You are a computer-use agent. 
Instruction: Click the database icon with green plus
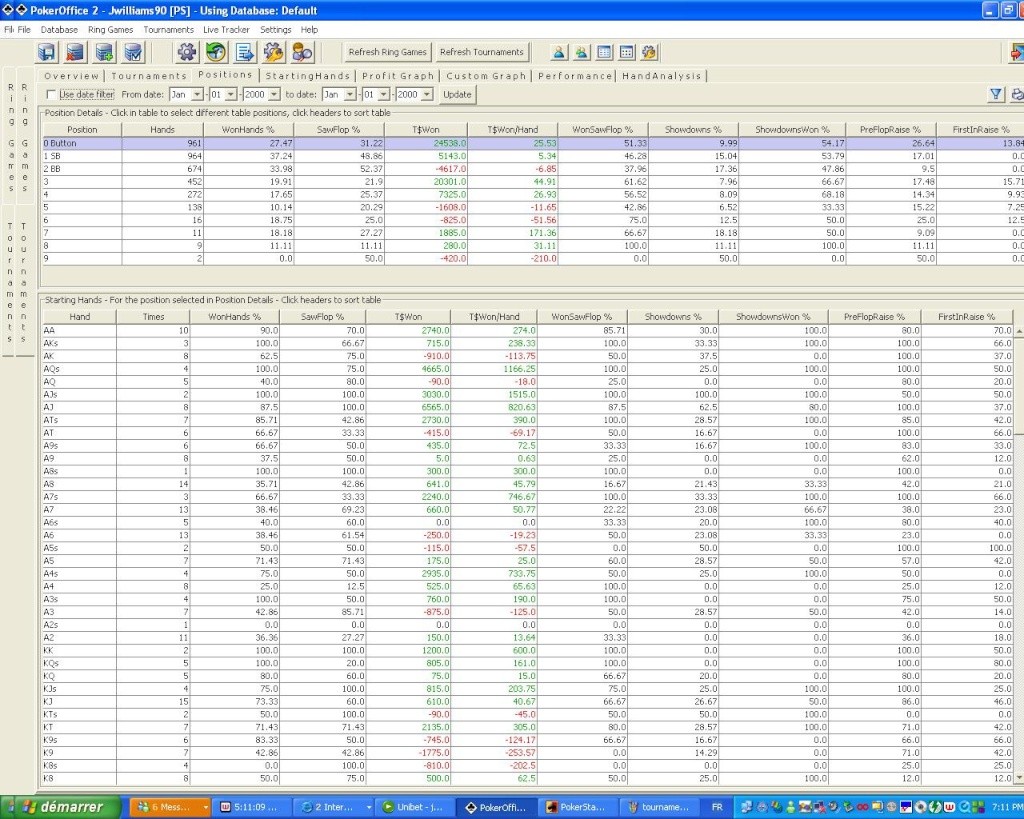pos(104,52)
